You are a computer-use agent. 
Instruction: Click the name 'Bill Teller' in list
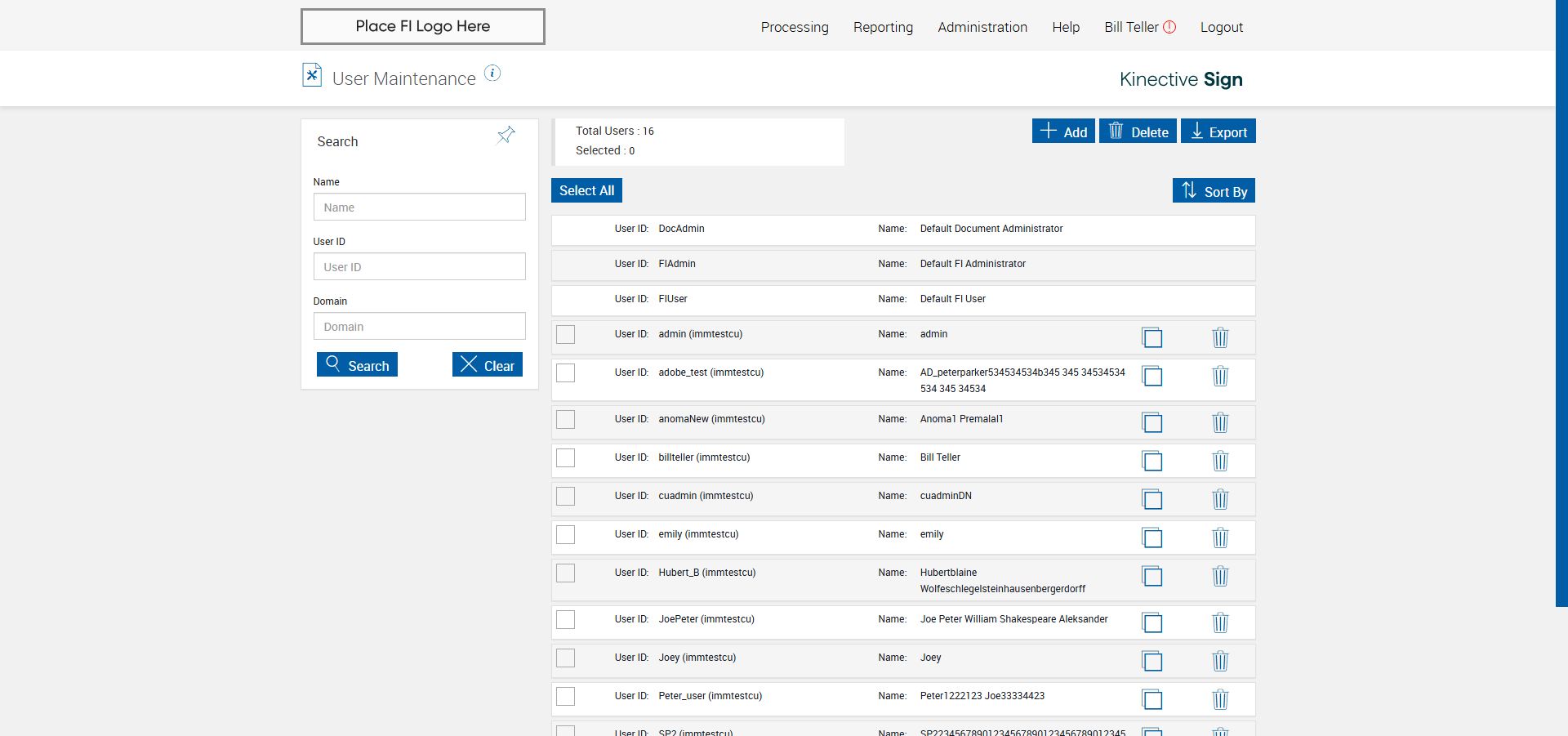(940, 457)
